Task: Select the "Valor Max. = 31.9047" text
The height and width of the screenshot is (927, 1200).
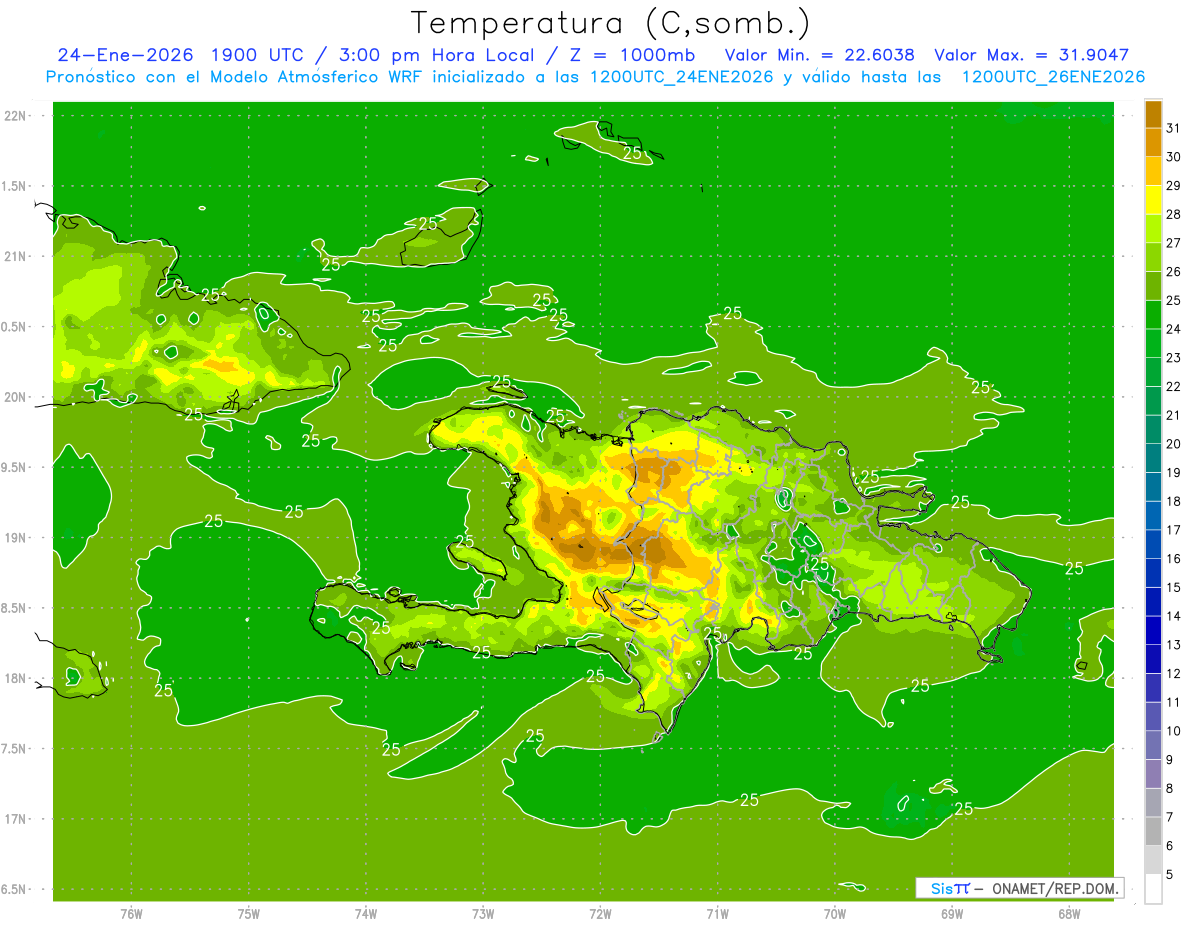Action: click(1031, 55)
